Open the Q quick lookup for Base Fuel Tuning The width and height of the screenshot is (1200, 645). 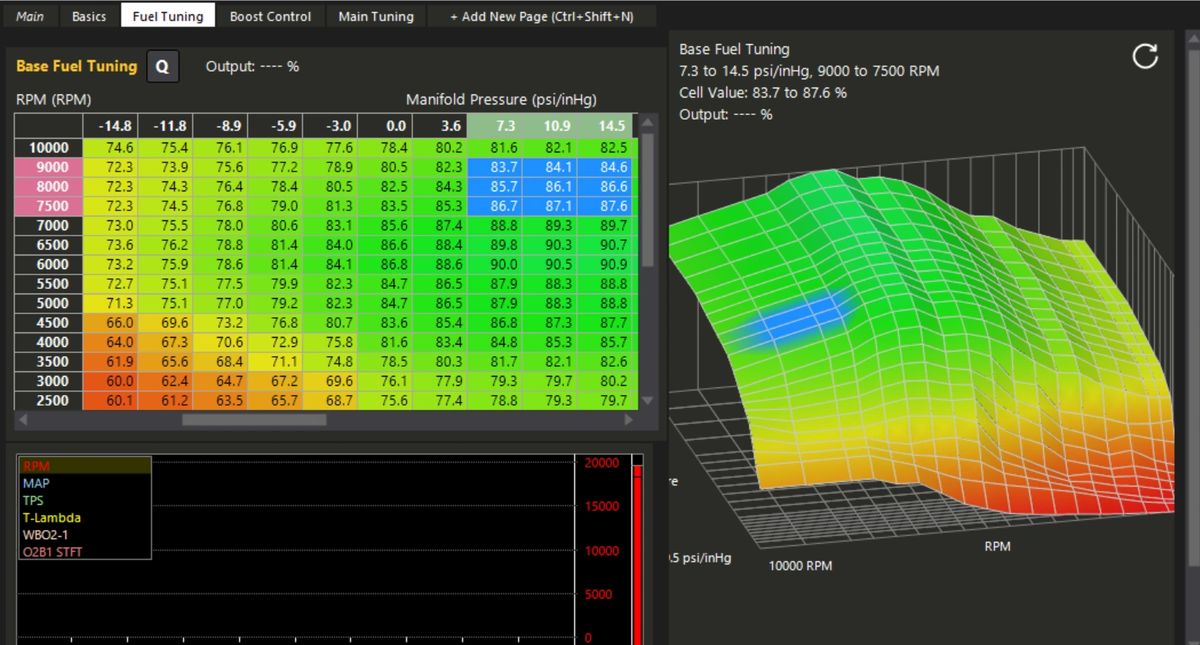tap(162, 66)
